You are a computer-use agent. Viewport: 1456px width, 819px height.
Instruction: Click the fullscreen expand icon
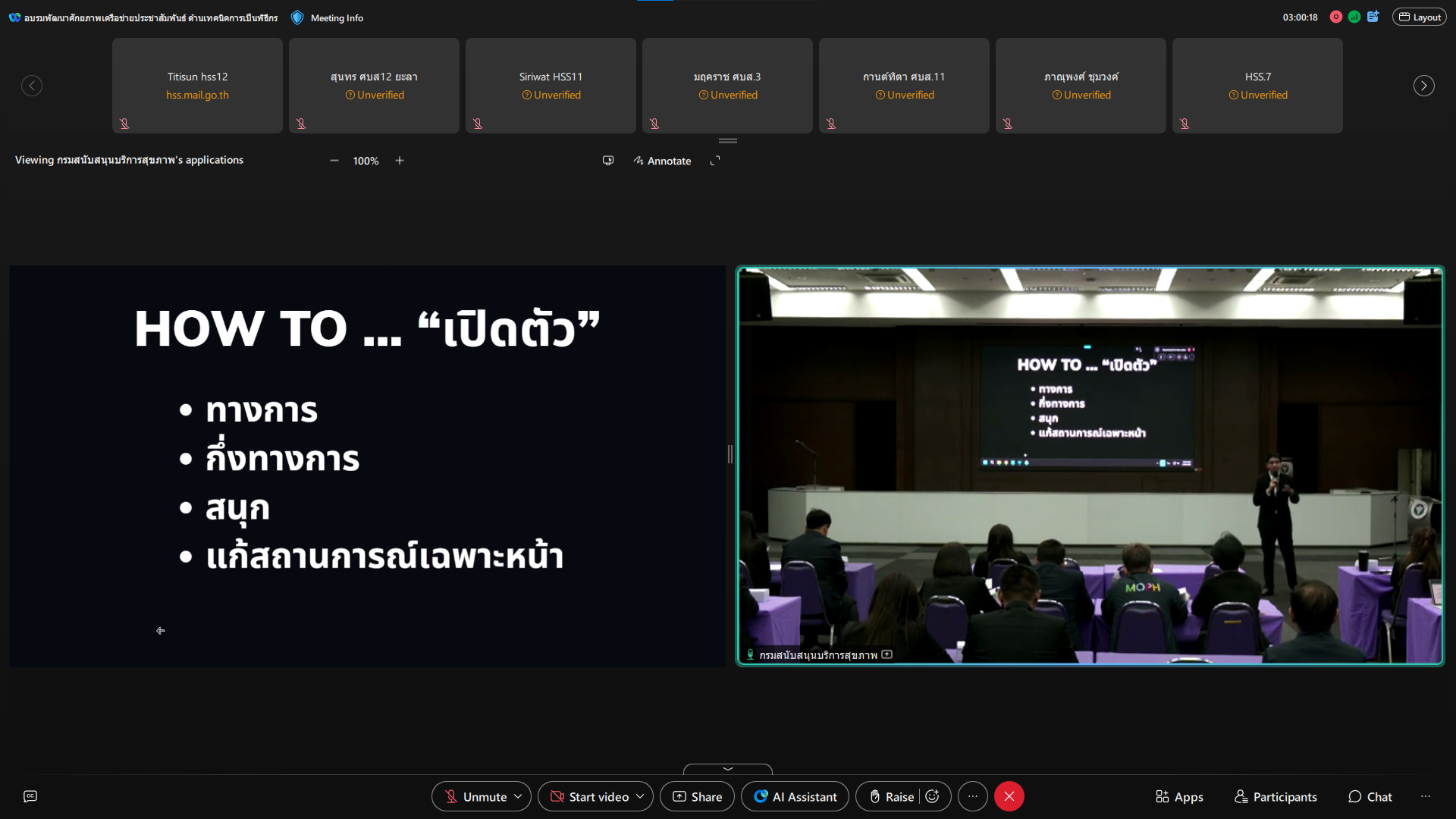coord(715,161)
